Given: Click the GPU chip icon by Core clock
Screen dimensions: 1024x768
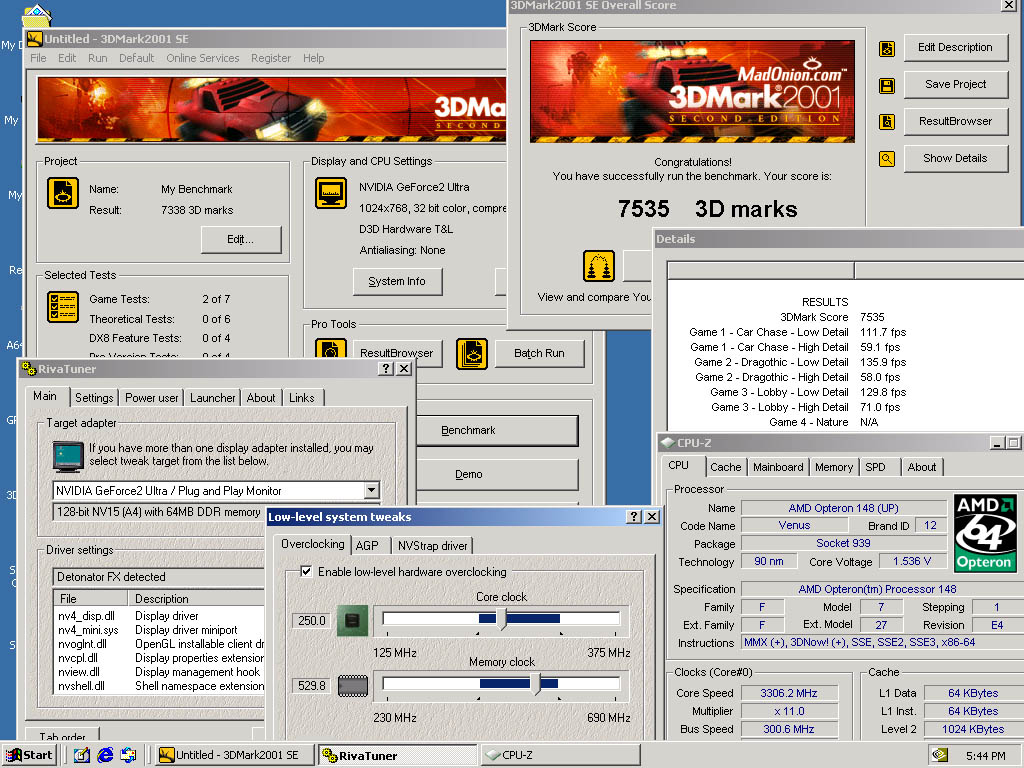Looking at the screenshot, I should (x=352, y=620).
